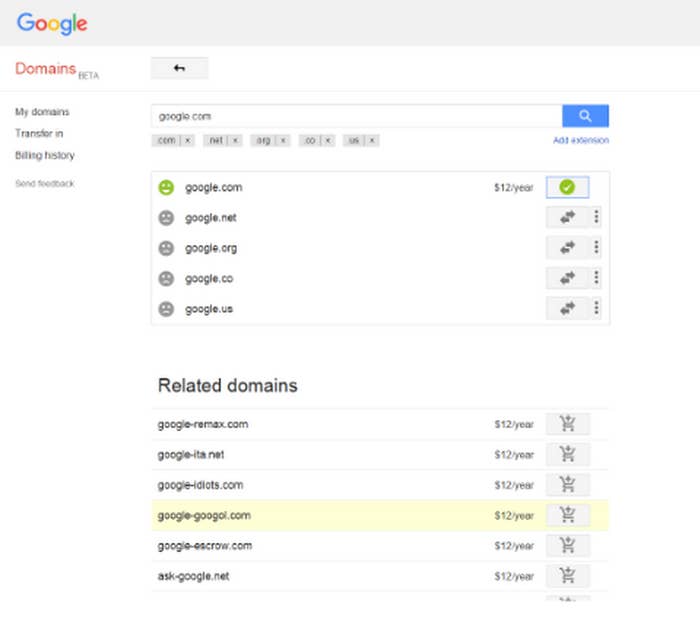Screen dimensions: 700x622
Task: Click sad face icon next to google.org
Action: click(x=166, y=248)
